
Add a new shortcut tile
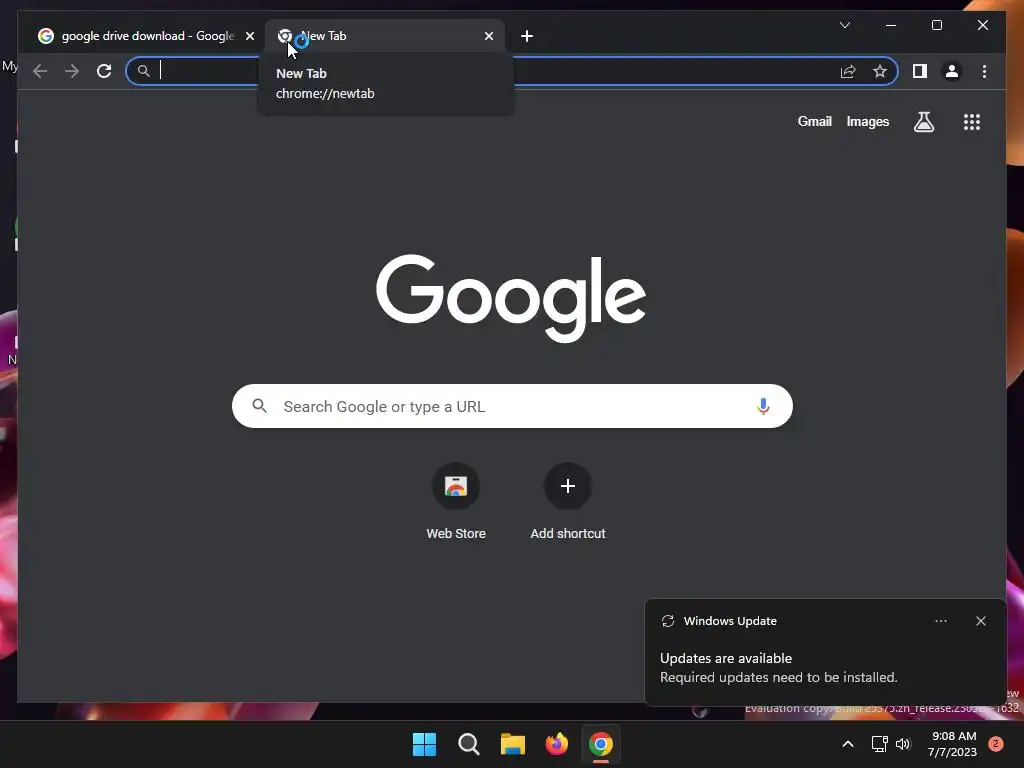568,502
